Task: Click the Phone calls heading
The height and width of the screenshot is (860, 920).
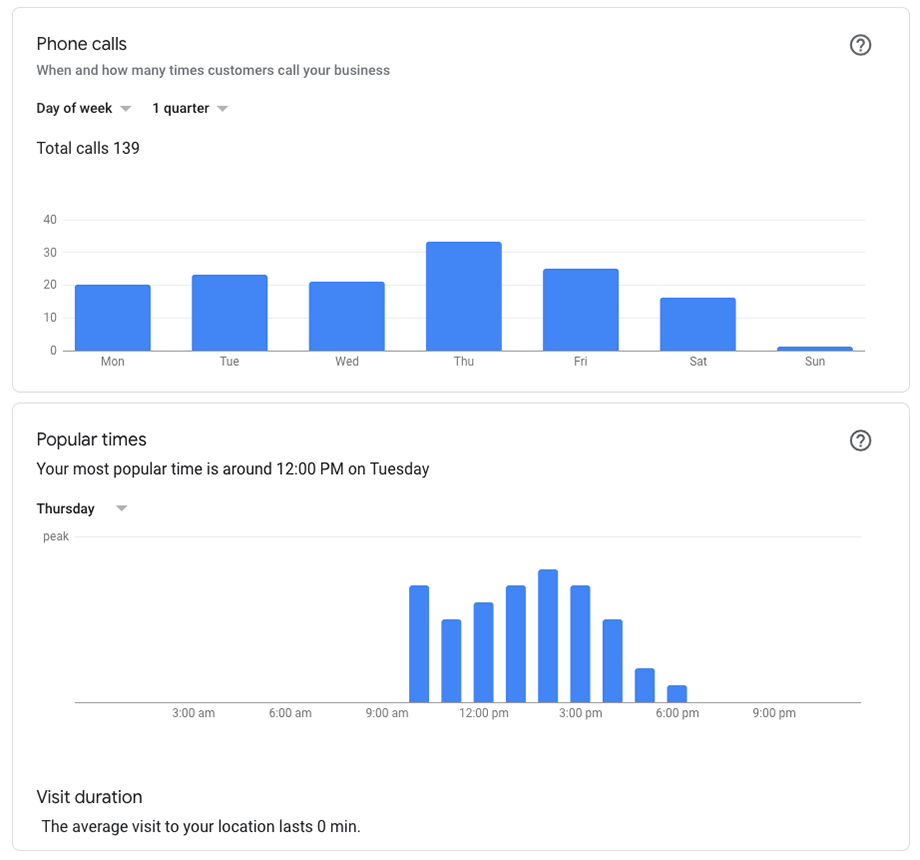Action: pos(82,44)
